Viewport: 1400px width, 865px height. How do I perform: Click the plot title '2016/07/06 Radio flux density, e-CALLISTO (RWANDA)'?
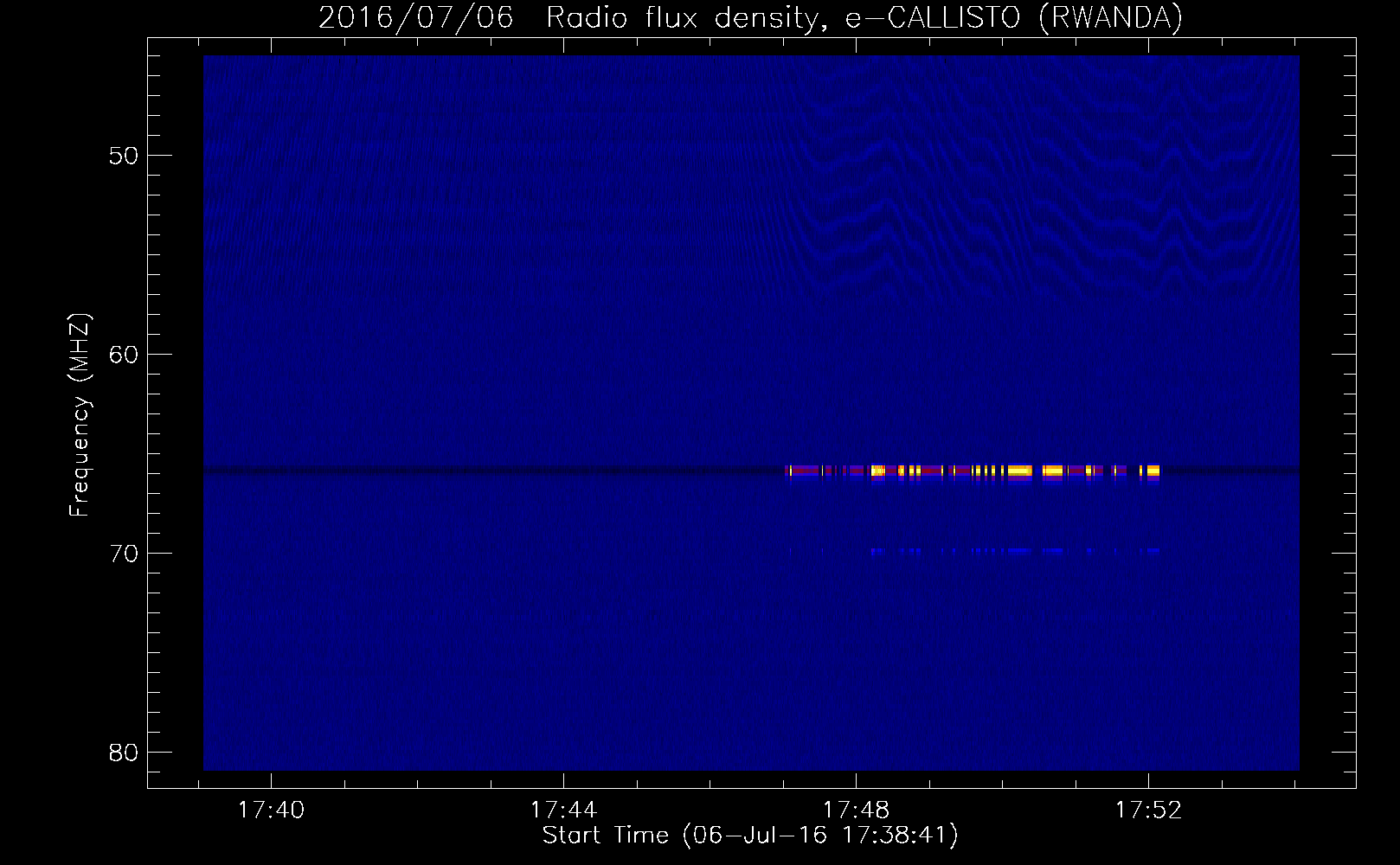pos(750,17)
